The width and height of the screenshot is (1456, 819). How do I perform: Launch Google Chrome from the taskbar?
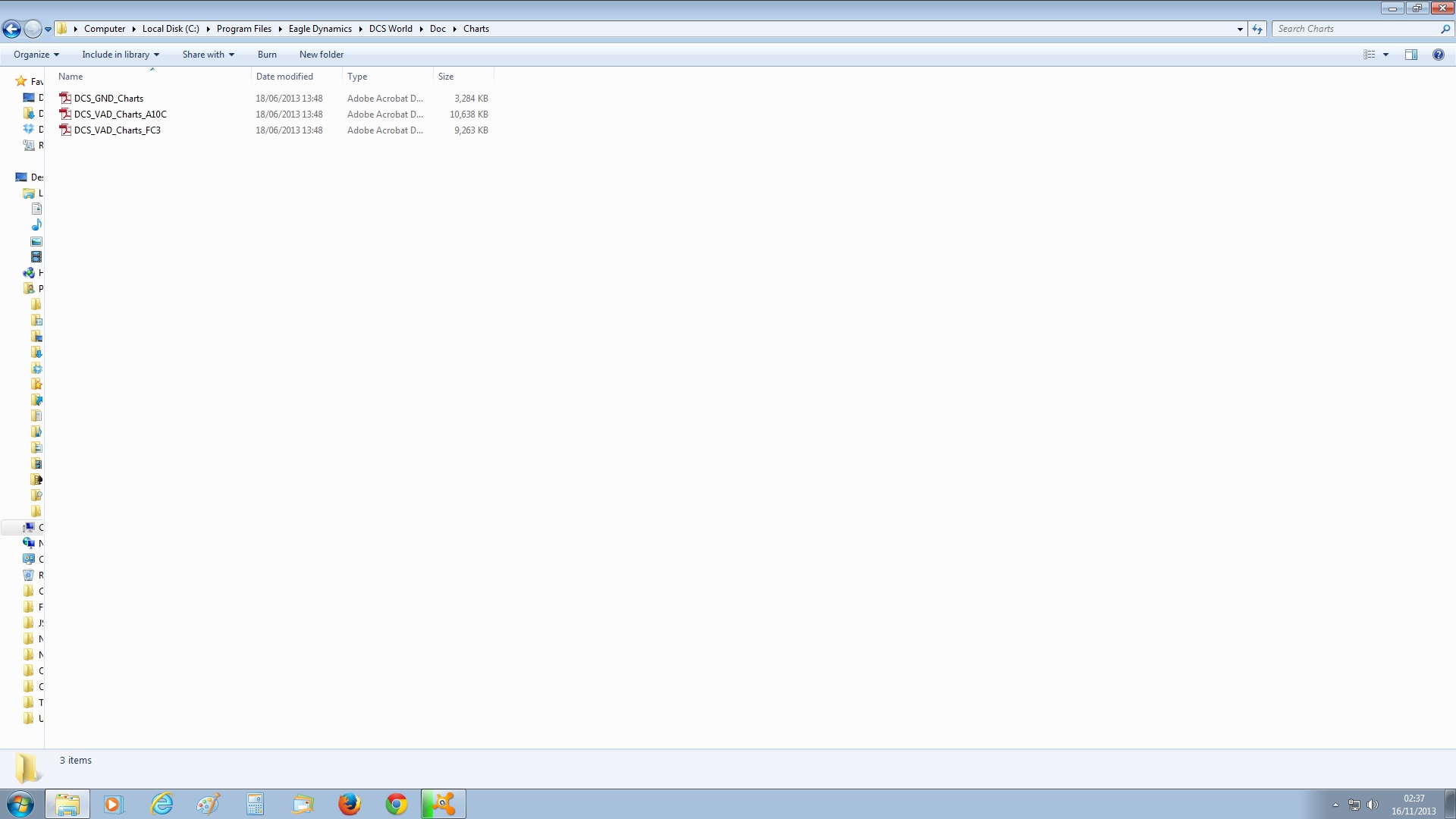(x=397, y=804)
